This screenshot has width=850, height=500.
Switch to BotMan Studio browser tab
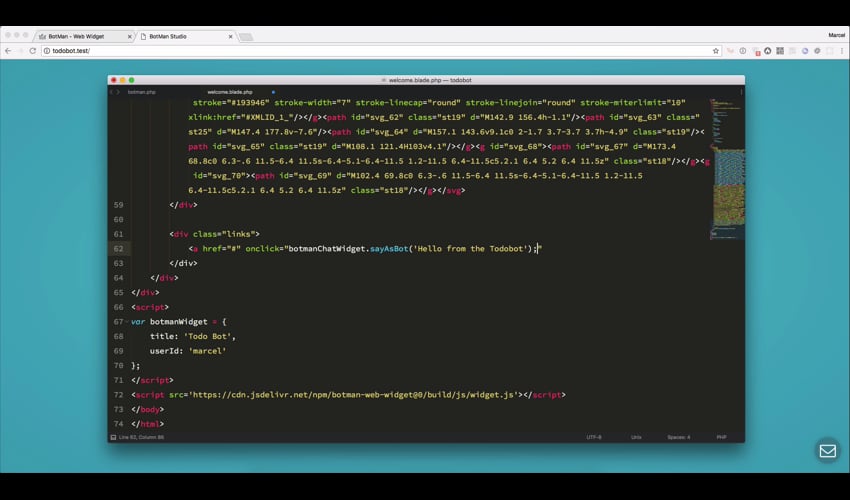(186, 36)
